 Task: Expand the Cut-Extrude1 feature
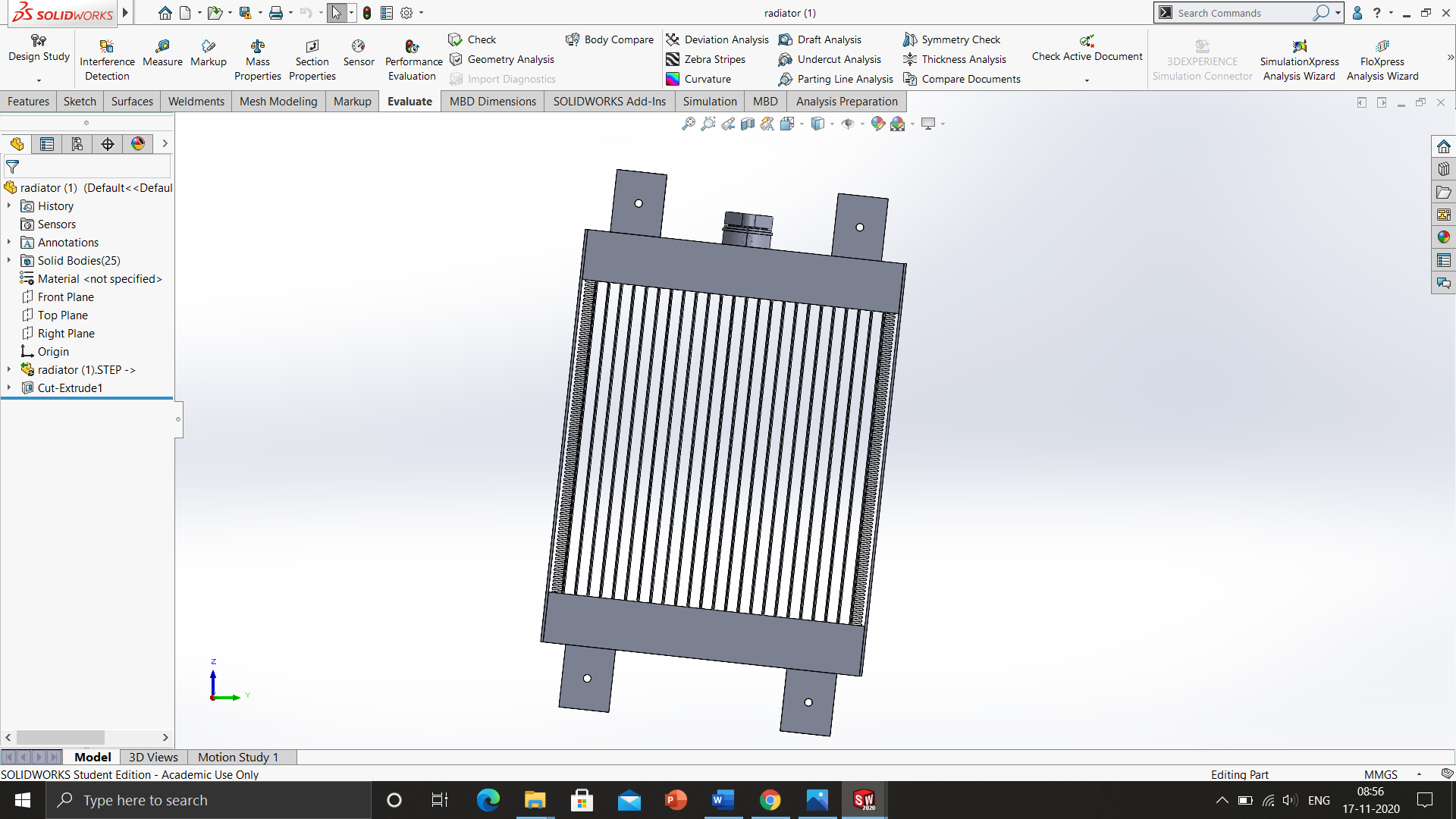click(x=9, y=388)
